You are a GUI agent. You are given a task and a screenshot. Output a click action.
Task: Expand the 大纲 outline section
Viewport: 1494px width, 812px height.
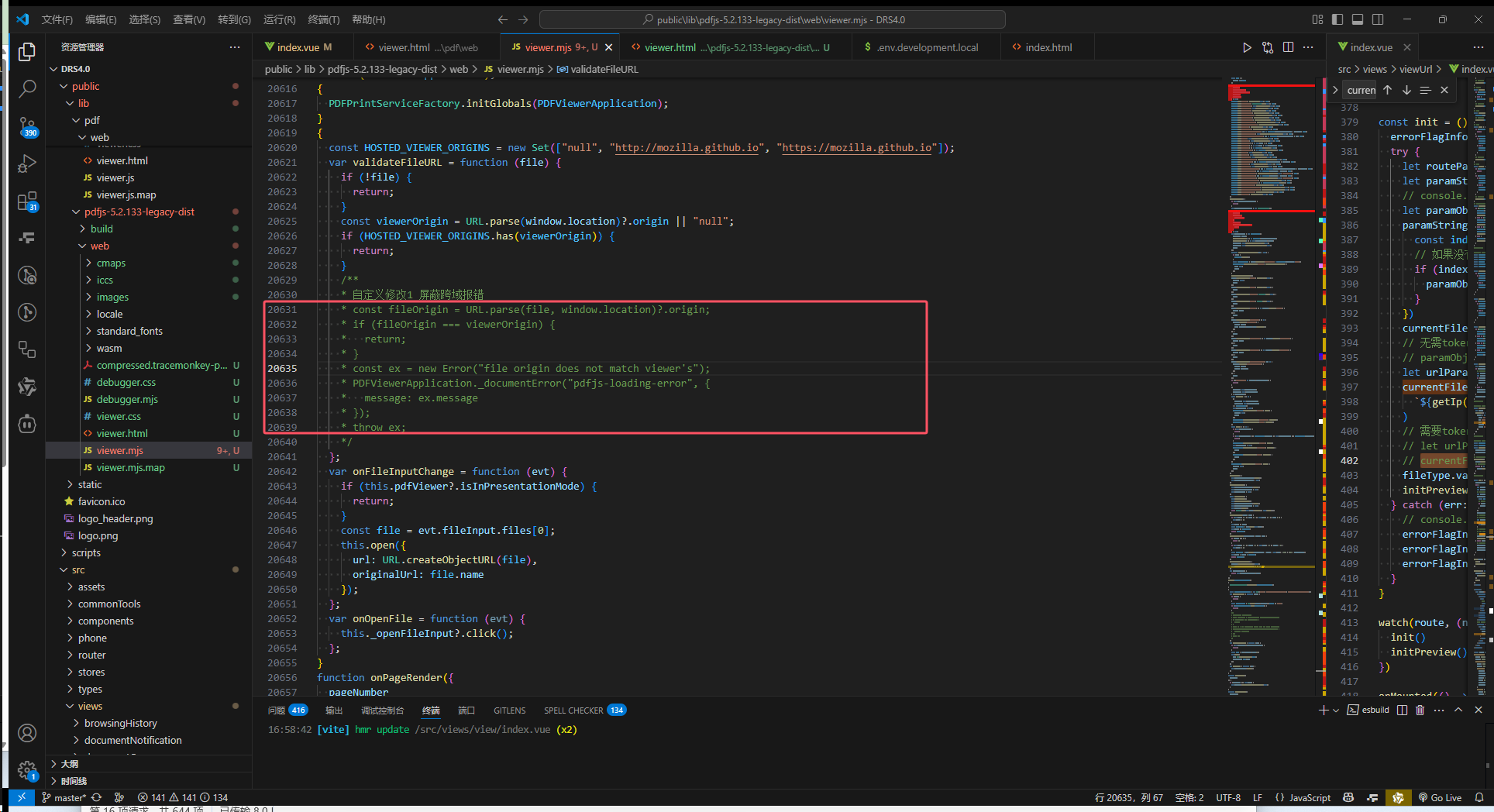point(149,764)
